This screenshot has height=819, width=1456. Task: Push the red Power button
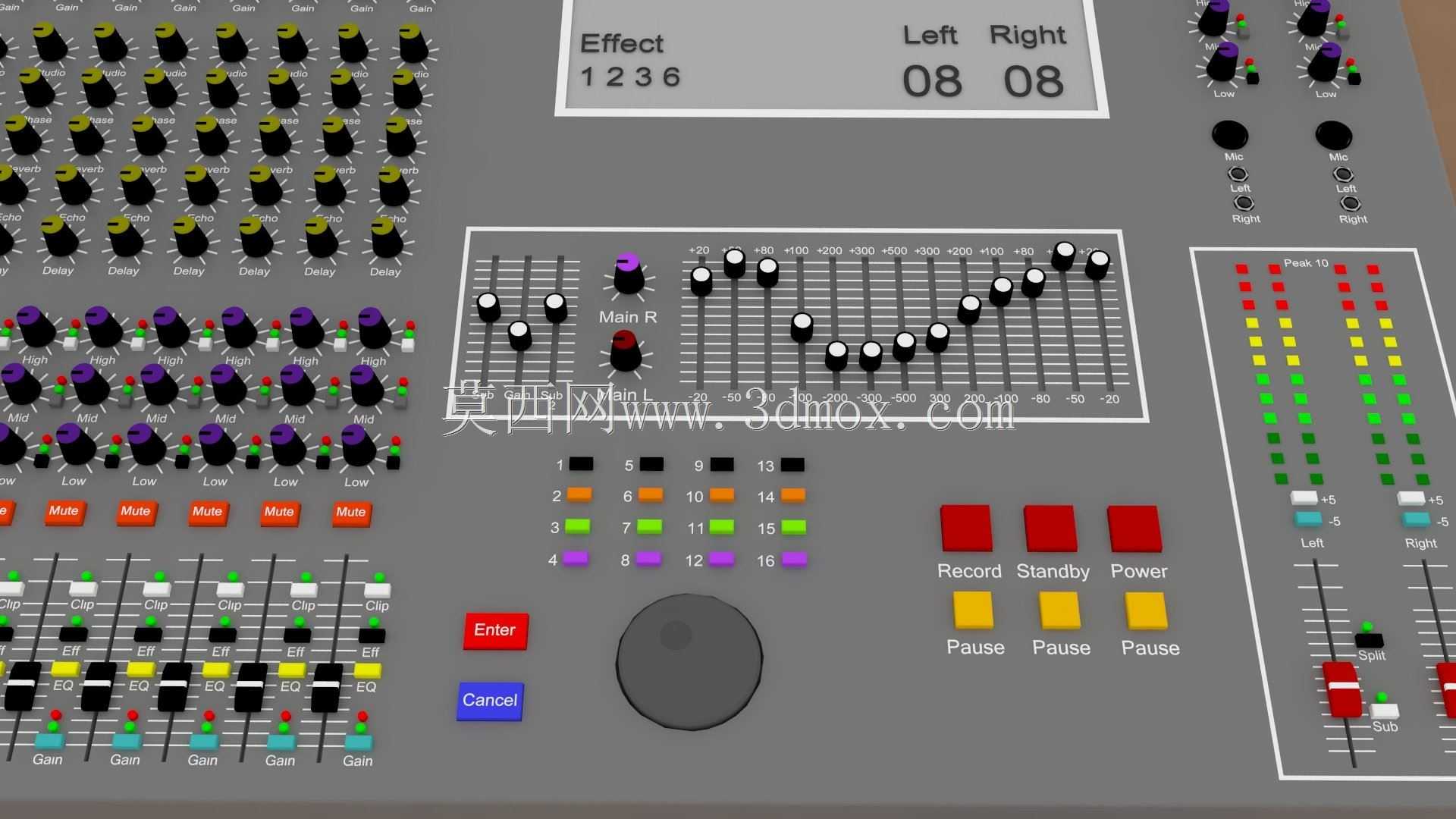click(x=1134, y=529)
